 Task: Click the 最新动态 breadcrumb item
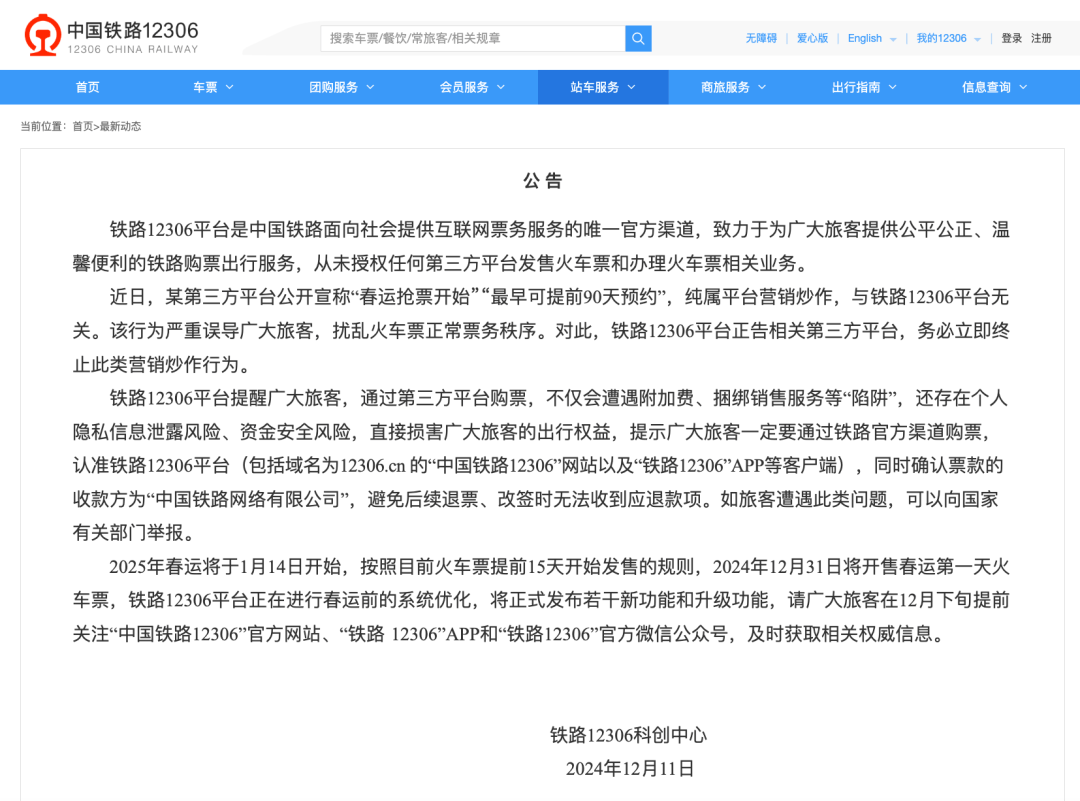[x=121, y=127]
